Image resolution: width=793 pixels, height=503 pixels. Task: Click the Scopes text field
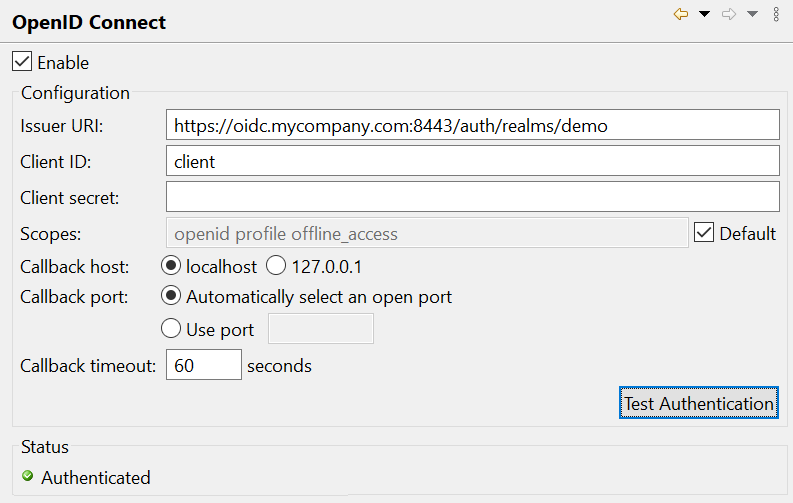[x=427, y=233]
